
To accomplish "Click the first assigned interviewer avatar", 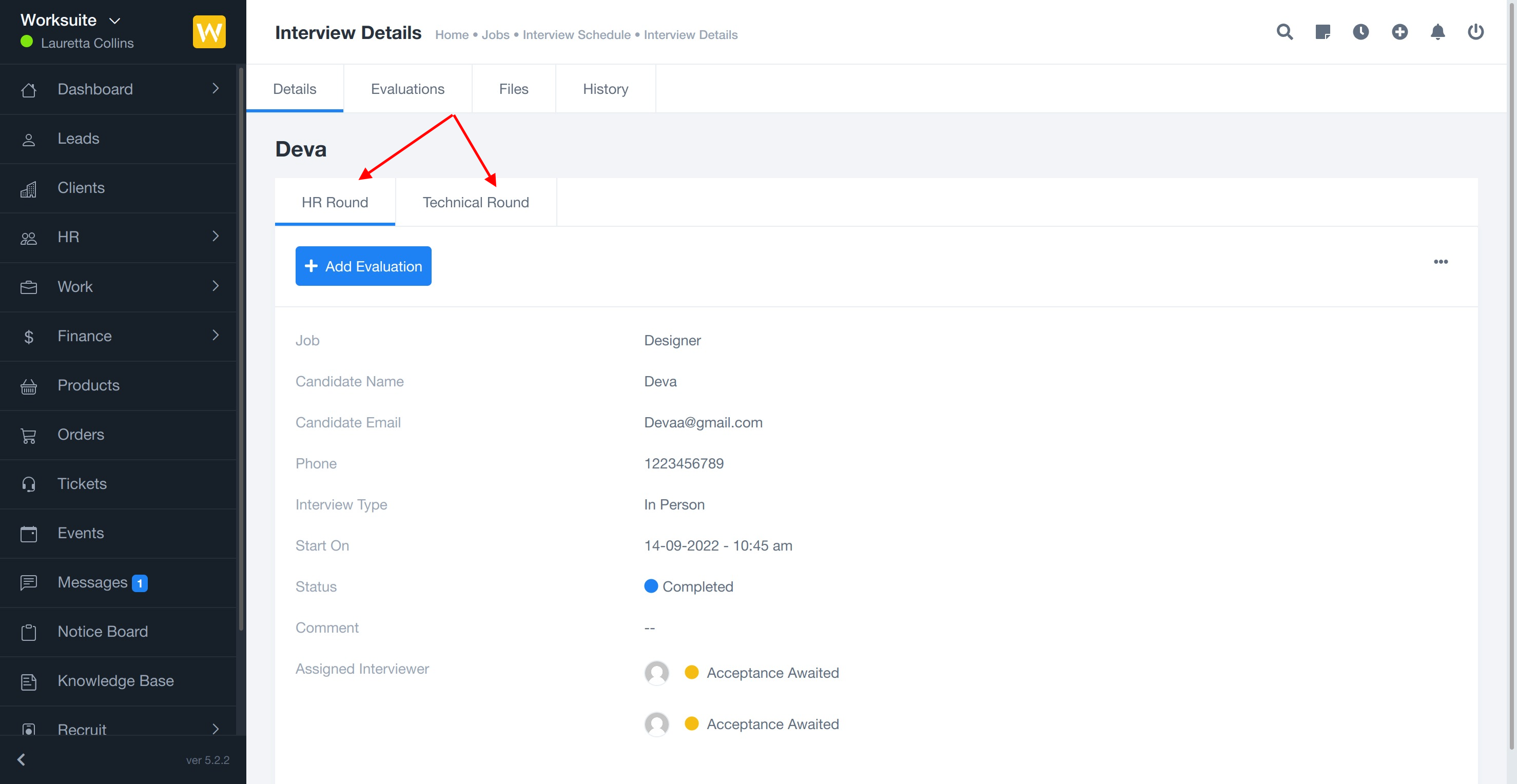I will (x=656, y=672).
